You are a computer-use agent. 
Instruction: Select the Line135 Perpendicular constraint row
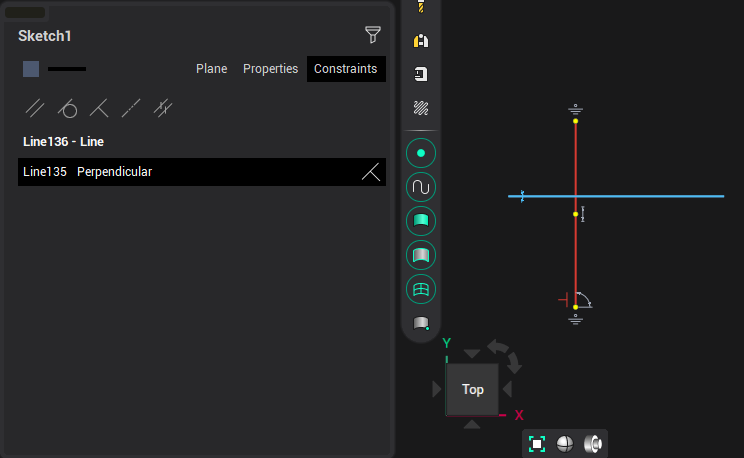point(201,172)
